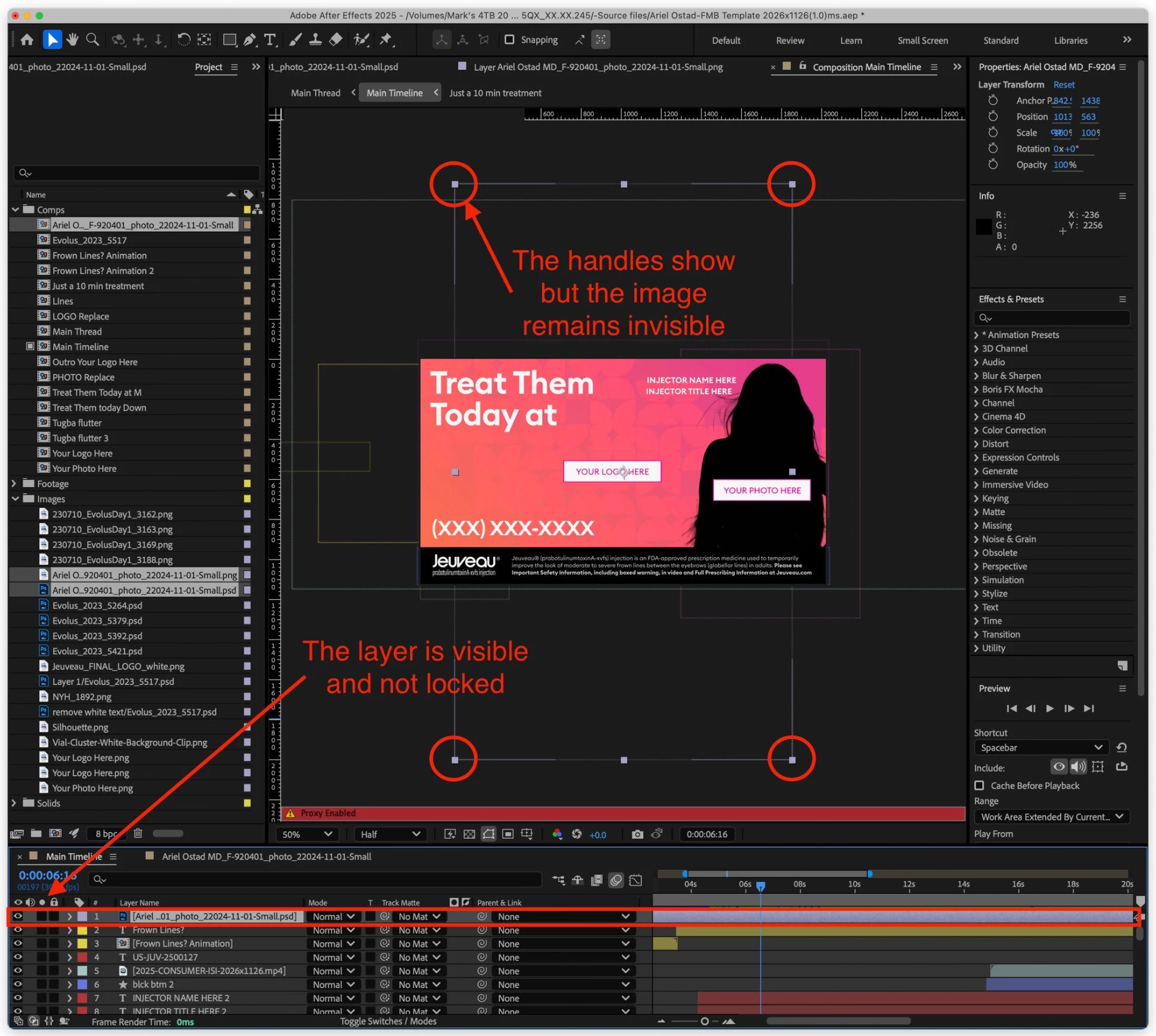Expand the Footage folder in Project

tap(14, 483)
